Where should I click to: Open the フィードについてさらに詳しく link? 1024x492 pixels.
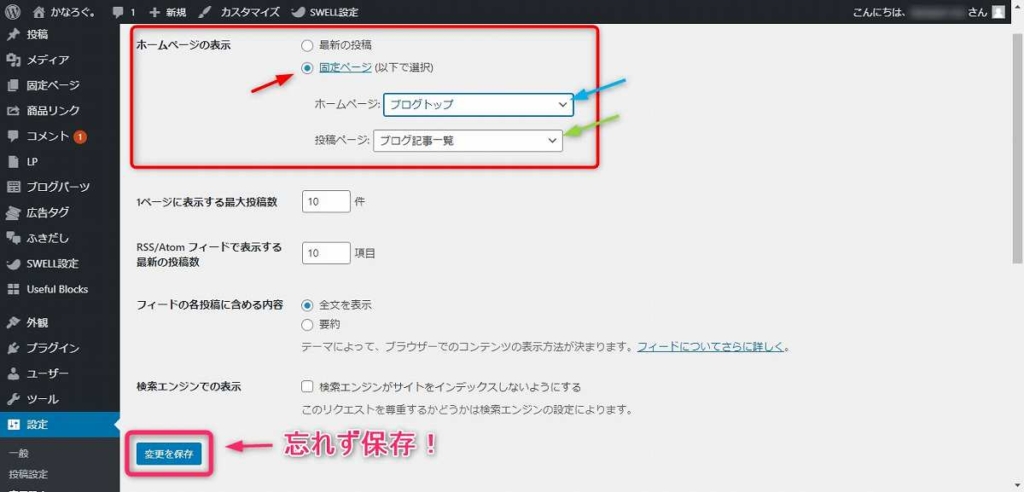[x=711, y=347]
